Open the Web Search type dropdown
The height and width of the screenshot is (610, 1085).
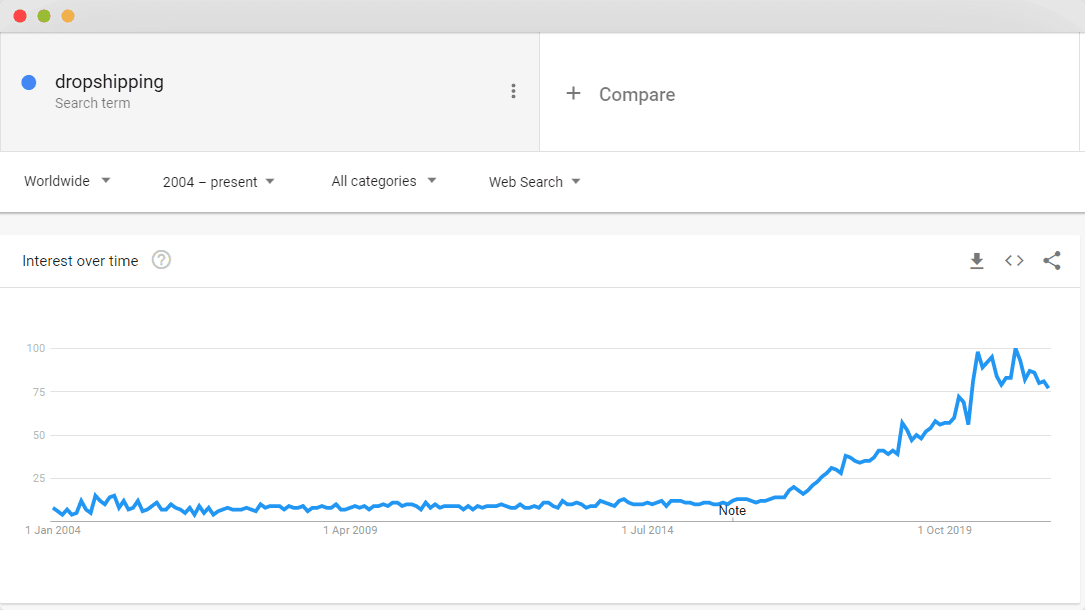pyautogui.click(x=534, y=182)
